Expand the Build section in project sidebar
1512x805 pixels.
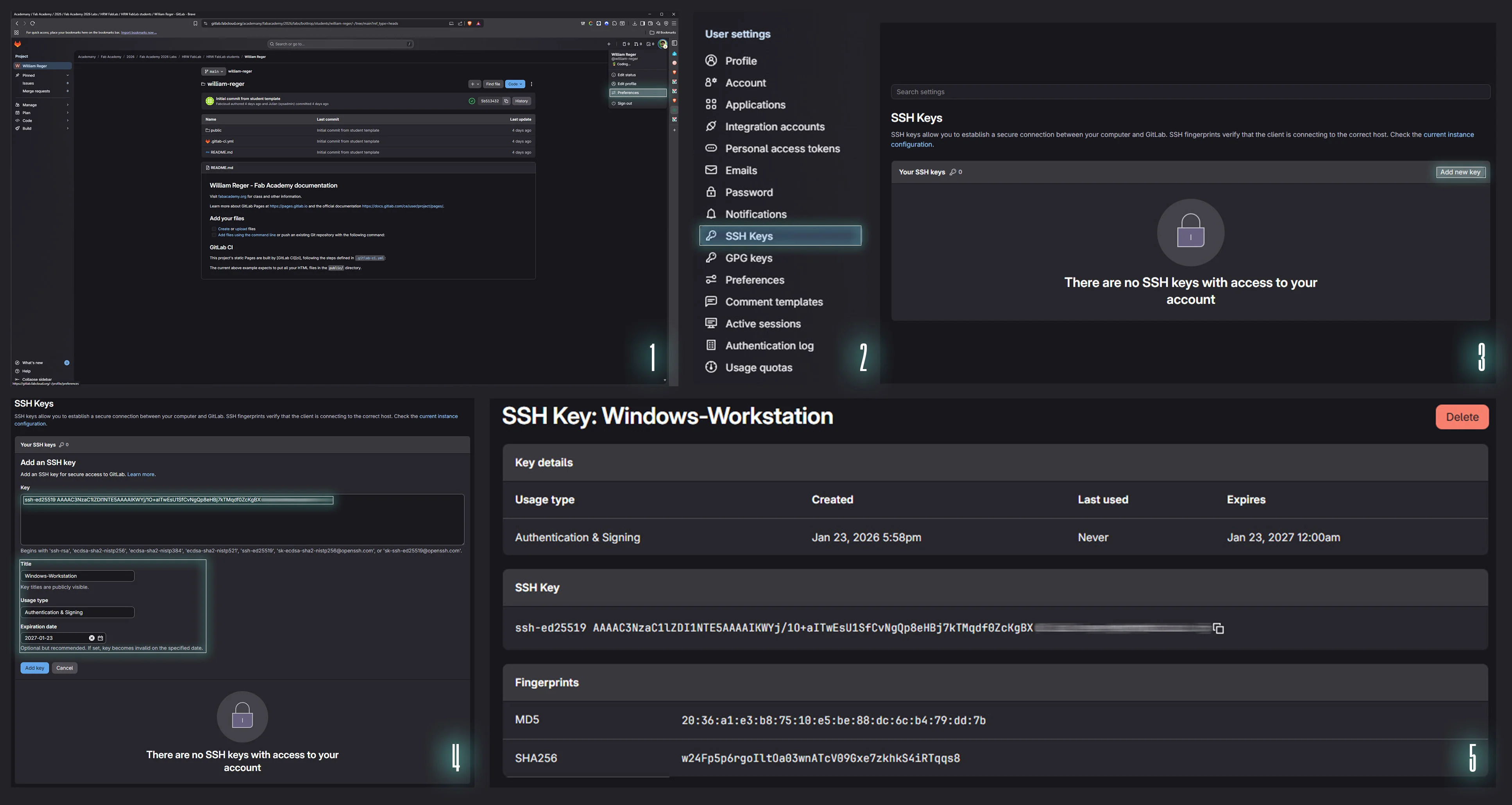pos(27,128)
